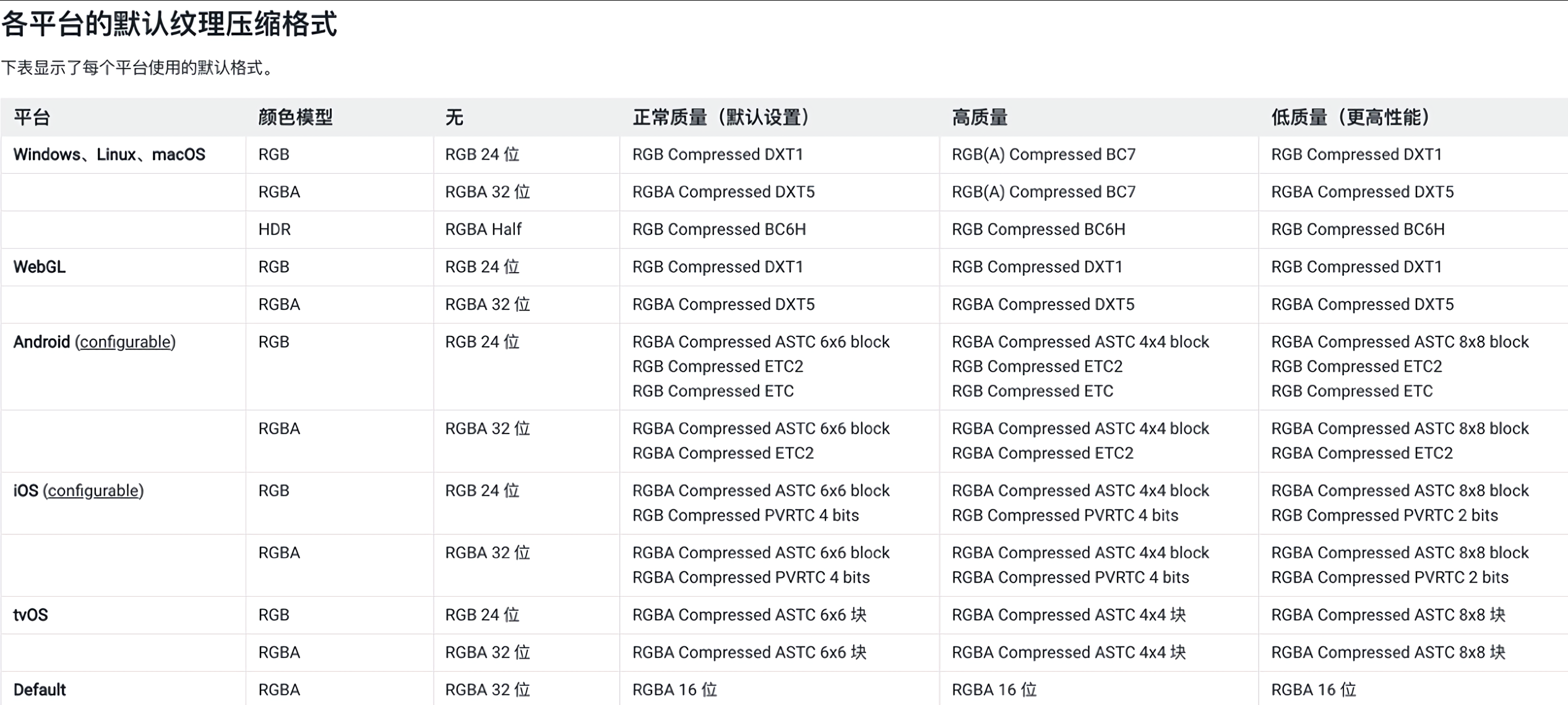Open the iOS configurable link
This screenshot has height=705, width=1568.
(x=93, y=490)
